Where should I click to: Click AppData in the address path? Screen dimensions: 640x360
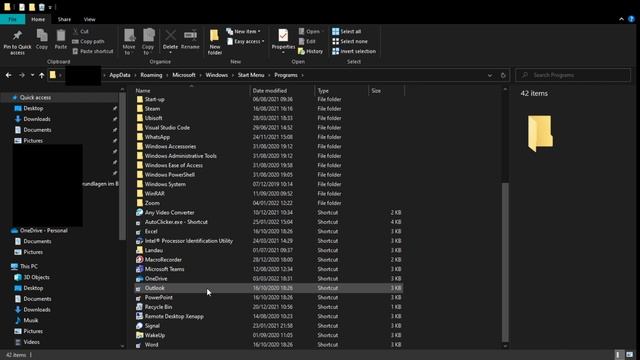point(120,75)
